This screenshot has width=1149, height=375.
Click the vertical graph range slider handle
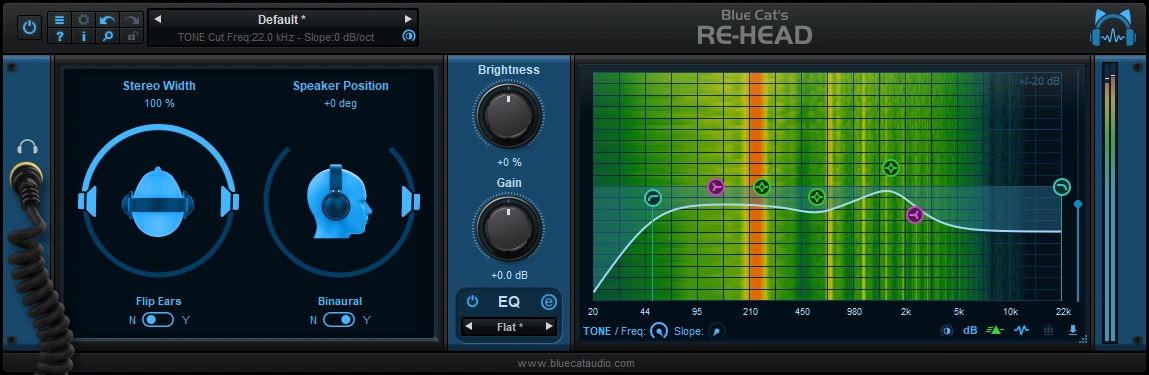(x=1077, y=204)
